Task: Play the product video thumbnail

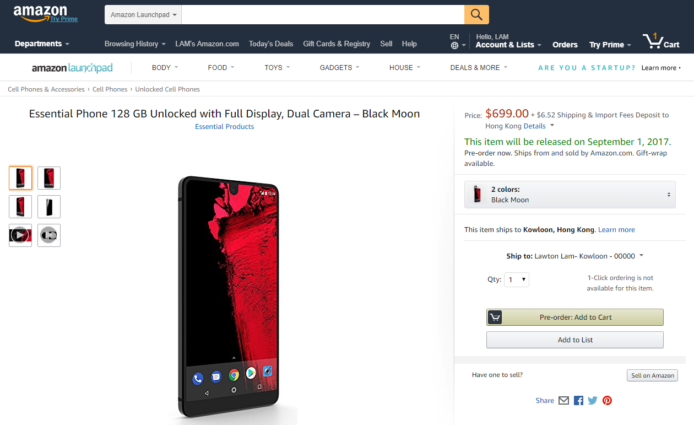Action: click(20, 235)
